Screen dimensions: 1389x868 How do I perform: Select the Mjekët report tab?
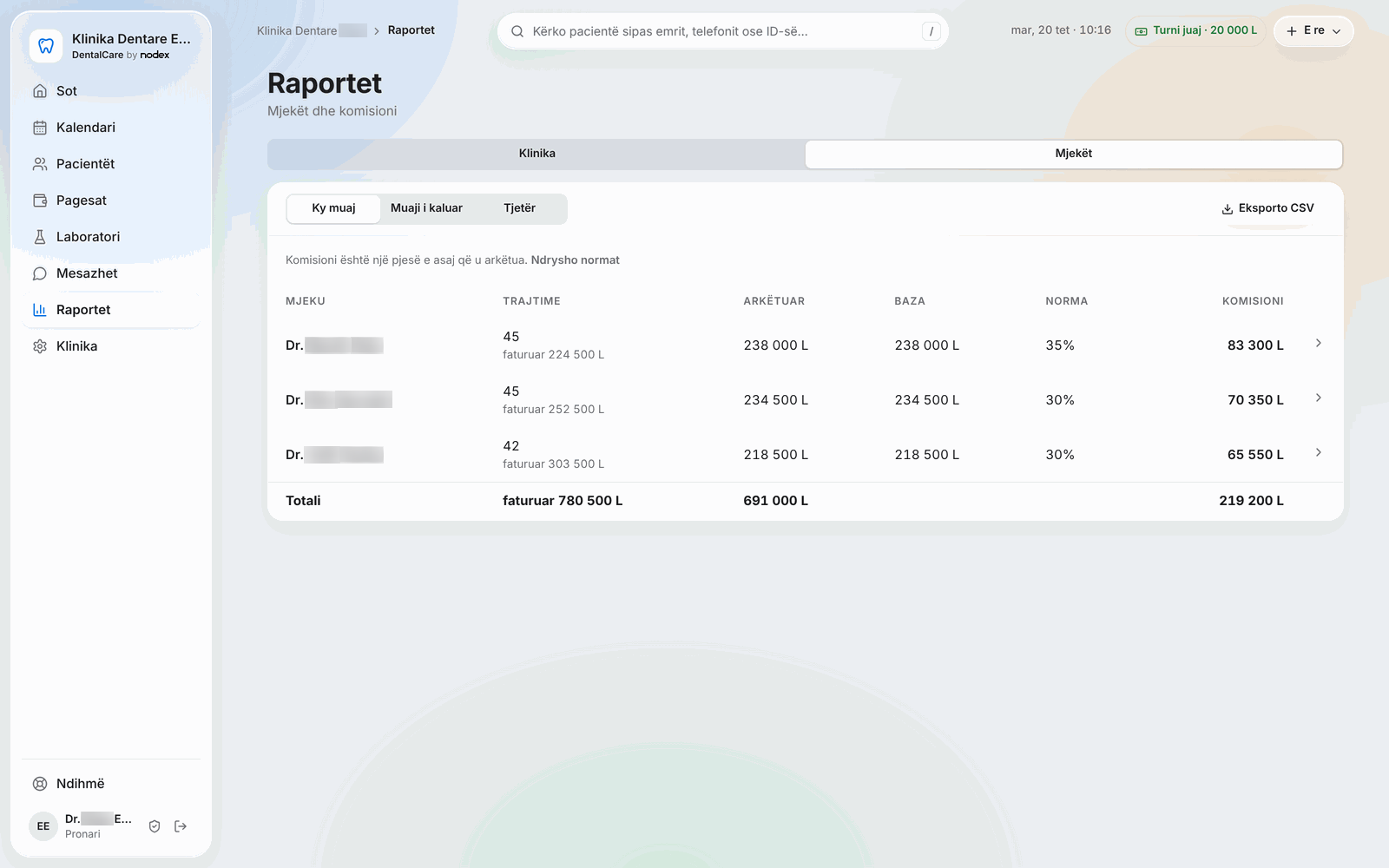point(1074,154)
